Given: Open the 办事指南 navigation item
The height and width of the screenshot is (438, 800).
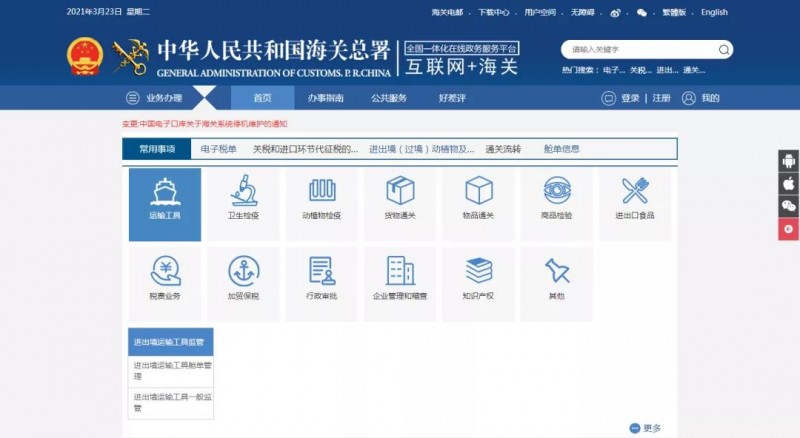Looking at the screenshot, I should 325,98.
